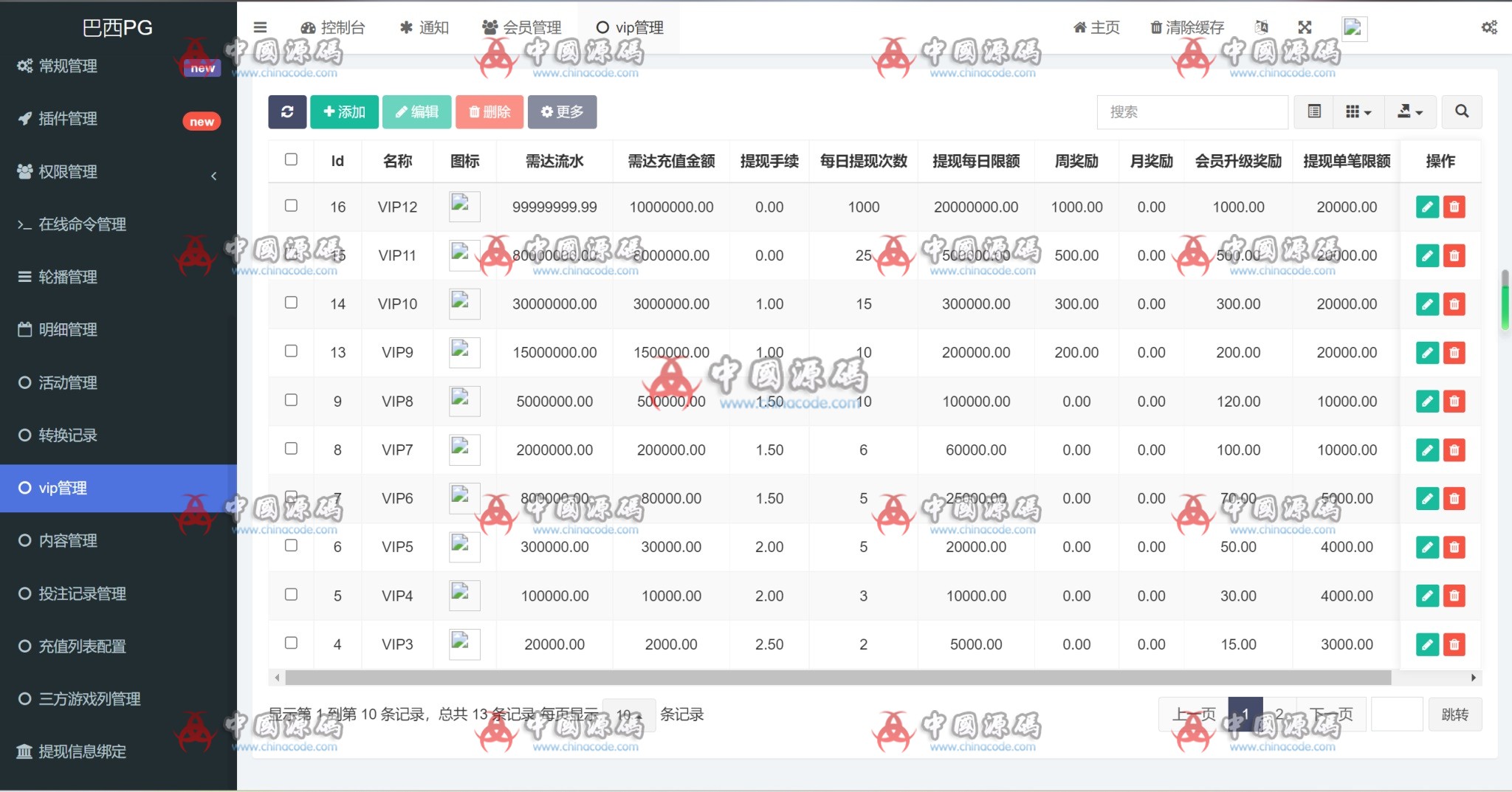1512x792 pixels.
Task: Delete VIP3 using its red trash icon
Action: coord(1454,644)
